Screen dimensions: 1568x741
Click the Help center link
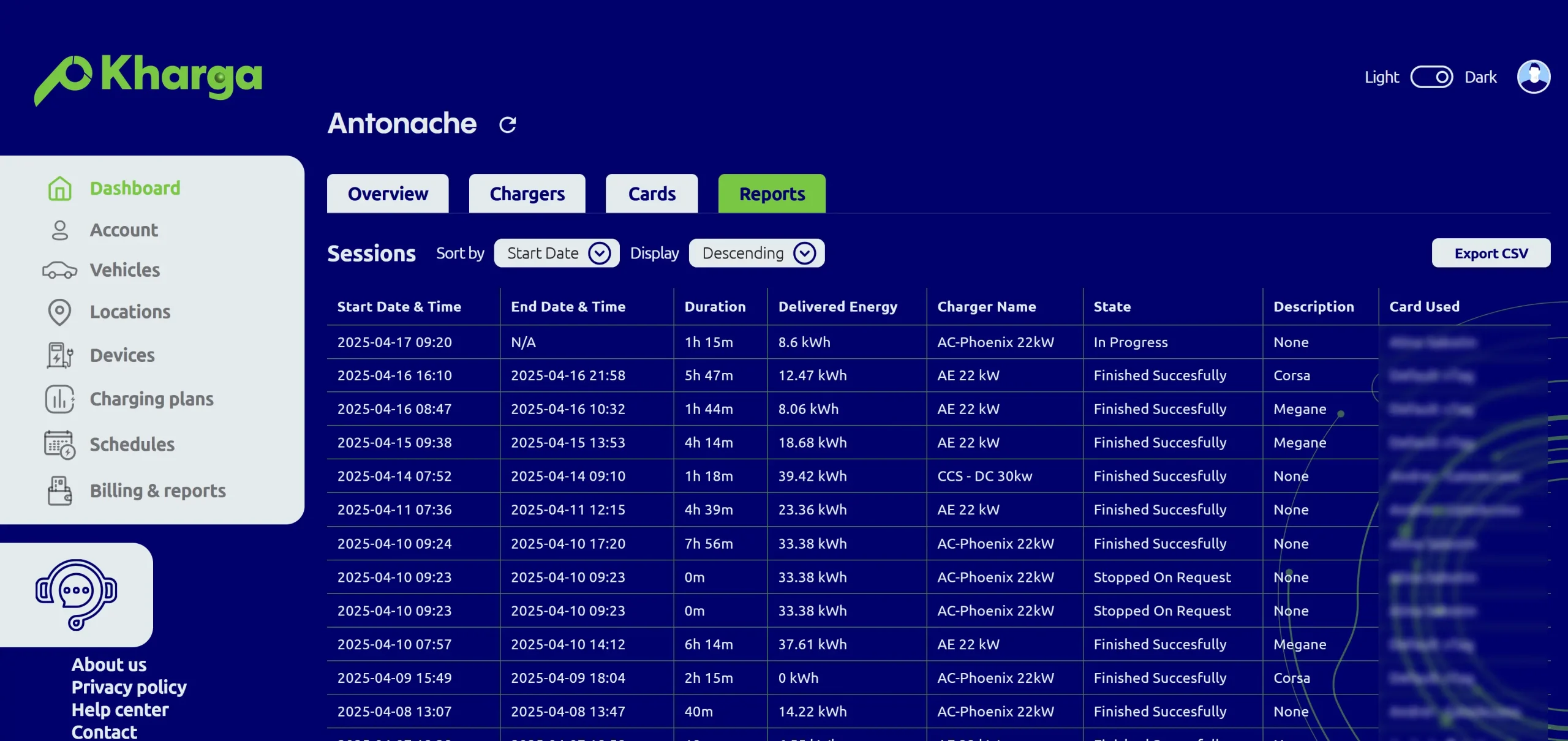(120, 710)
